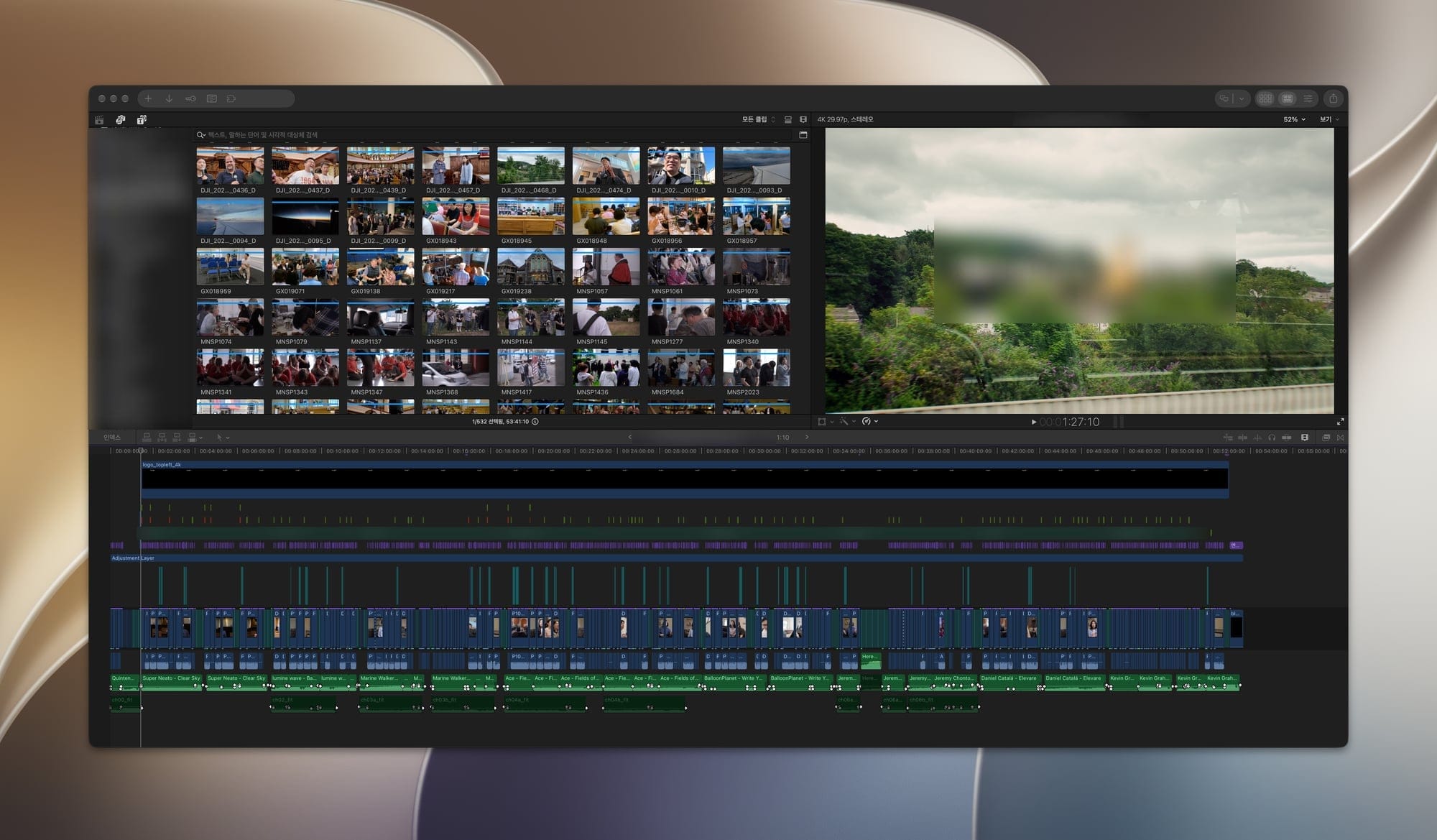The image size is (1437, 840).
Task: Open the 보기 view options dropdown
Action: 1329,119
